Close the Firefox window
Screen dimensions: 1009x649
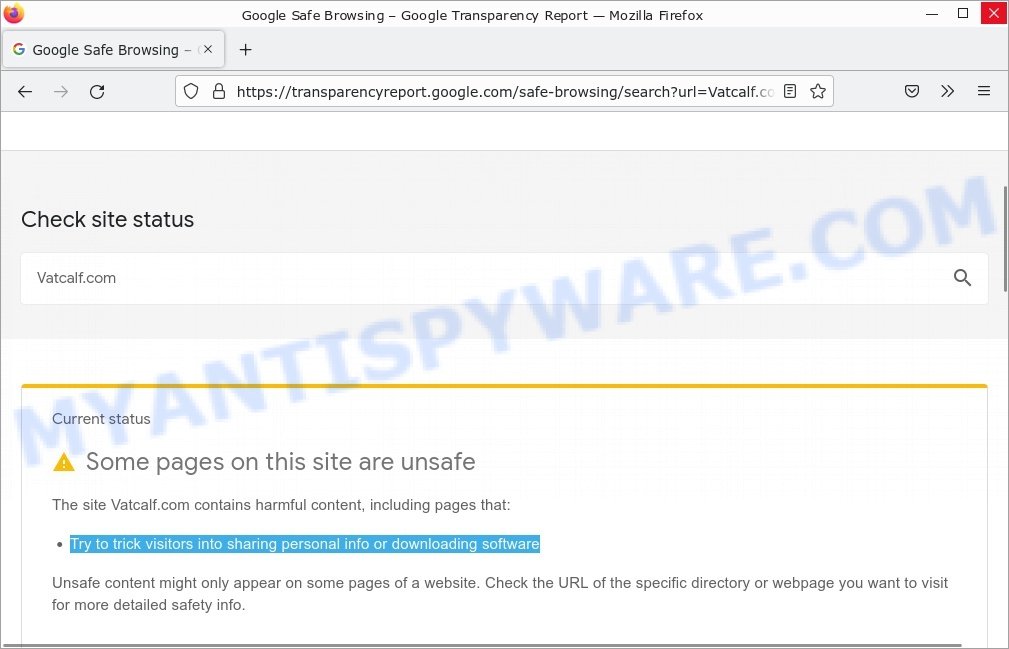(994, 14)
